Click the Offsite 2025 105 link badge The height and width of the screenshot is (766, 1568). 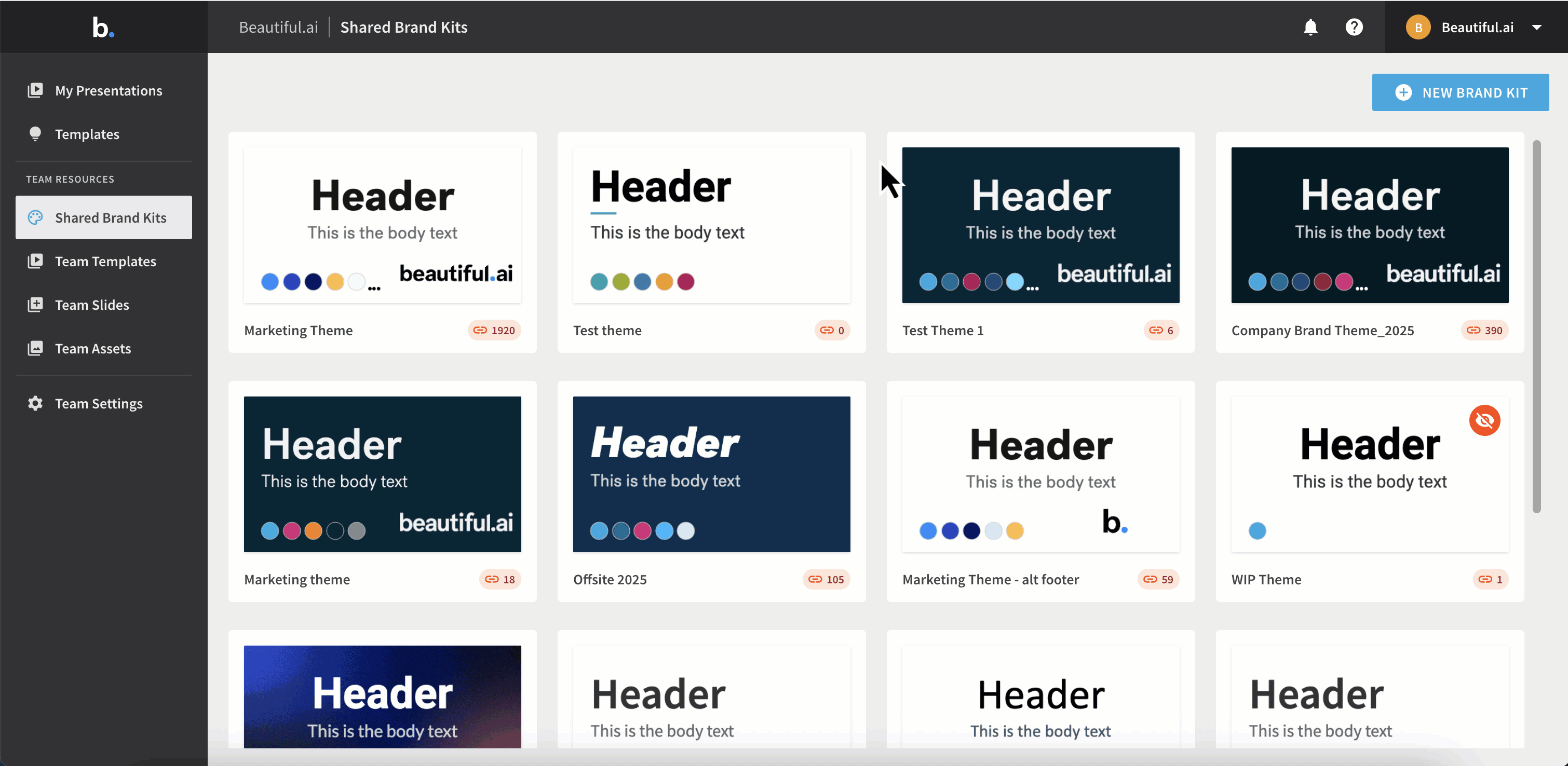click(x=827, y=579)
